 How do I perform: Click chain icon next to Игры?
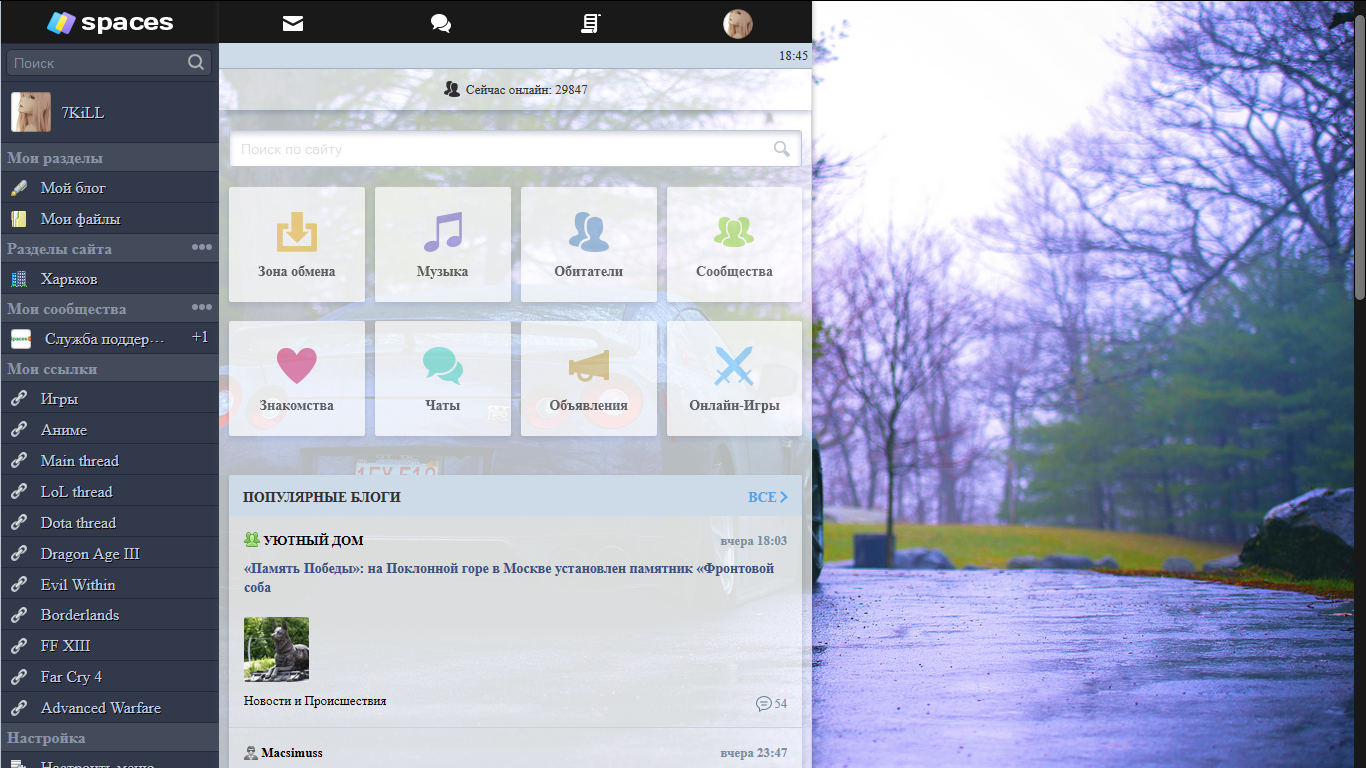pos(19,399)
